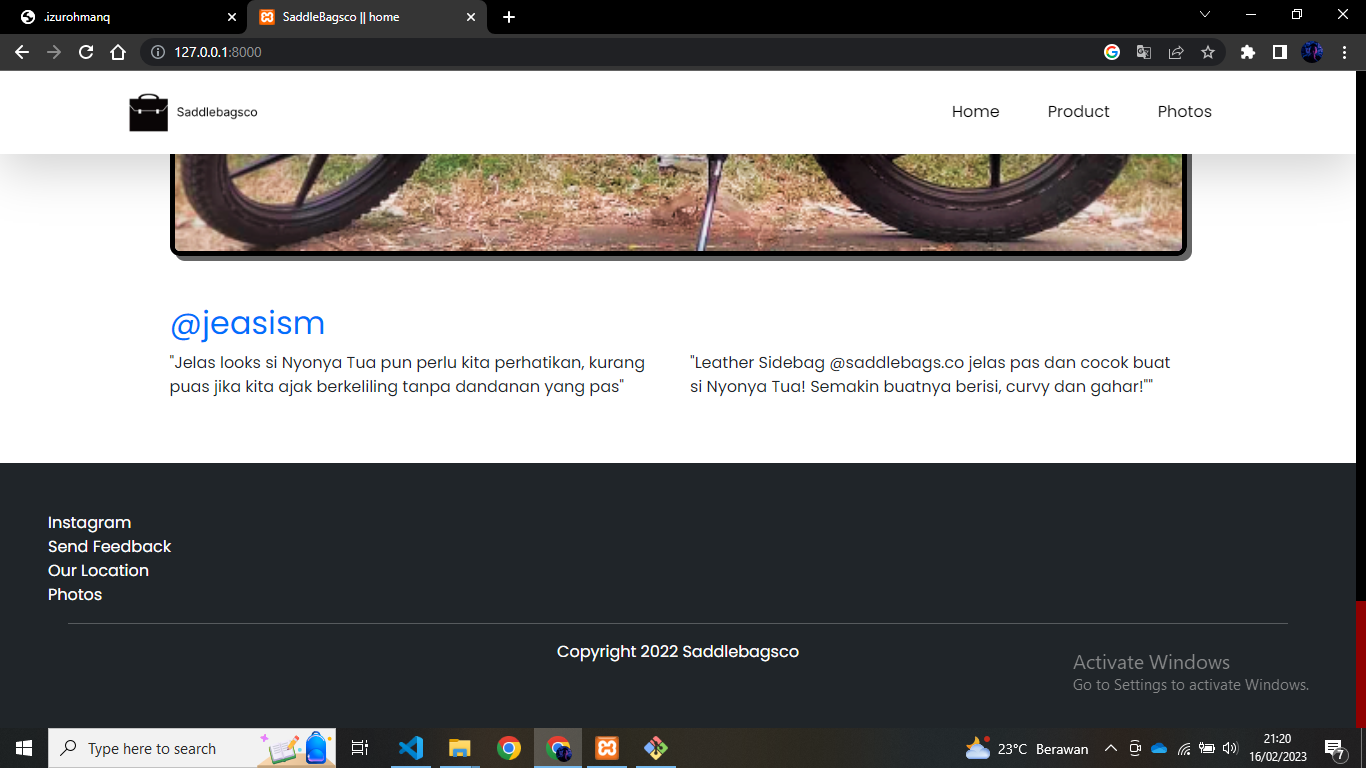Close the SaddleBagsco home tab
The width and height of the screenshot is (1366, 768).
coord(471,17)
